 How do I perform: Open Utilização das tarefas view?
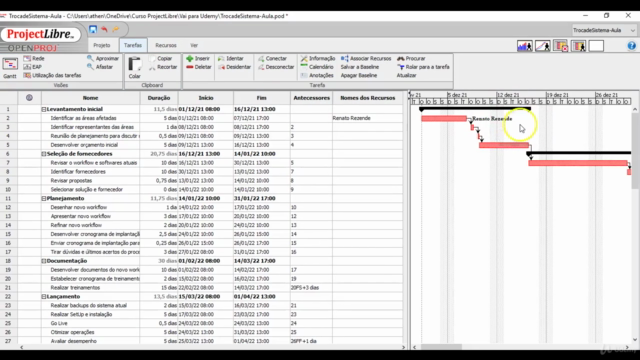52,76
